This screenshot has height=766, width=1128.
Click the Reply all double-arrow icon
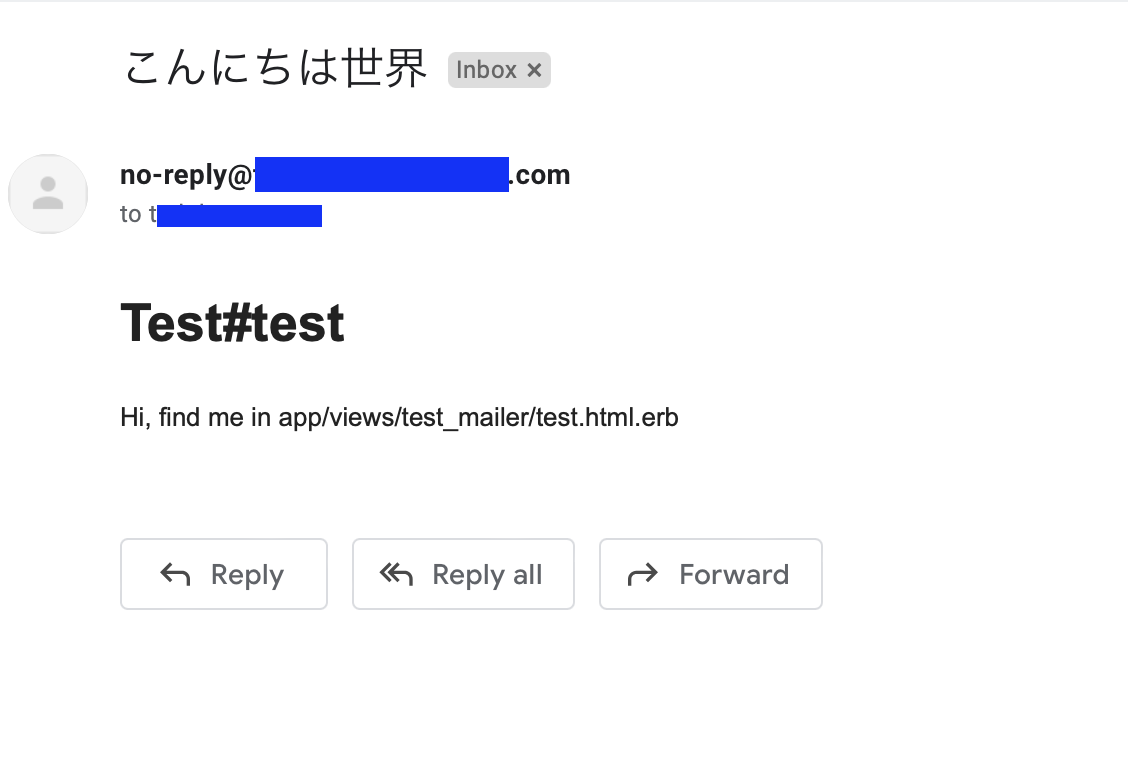click(396, 574)
